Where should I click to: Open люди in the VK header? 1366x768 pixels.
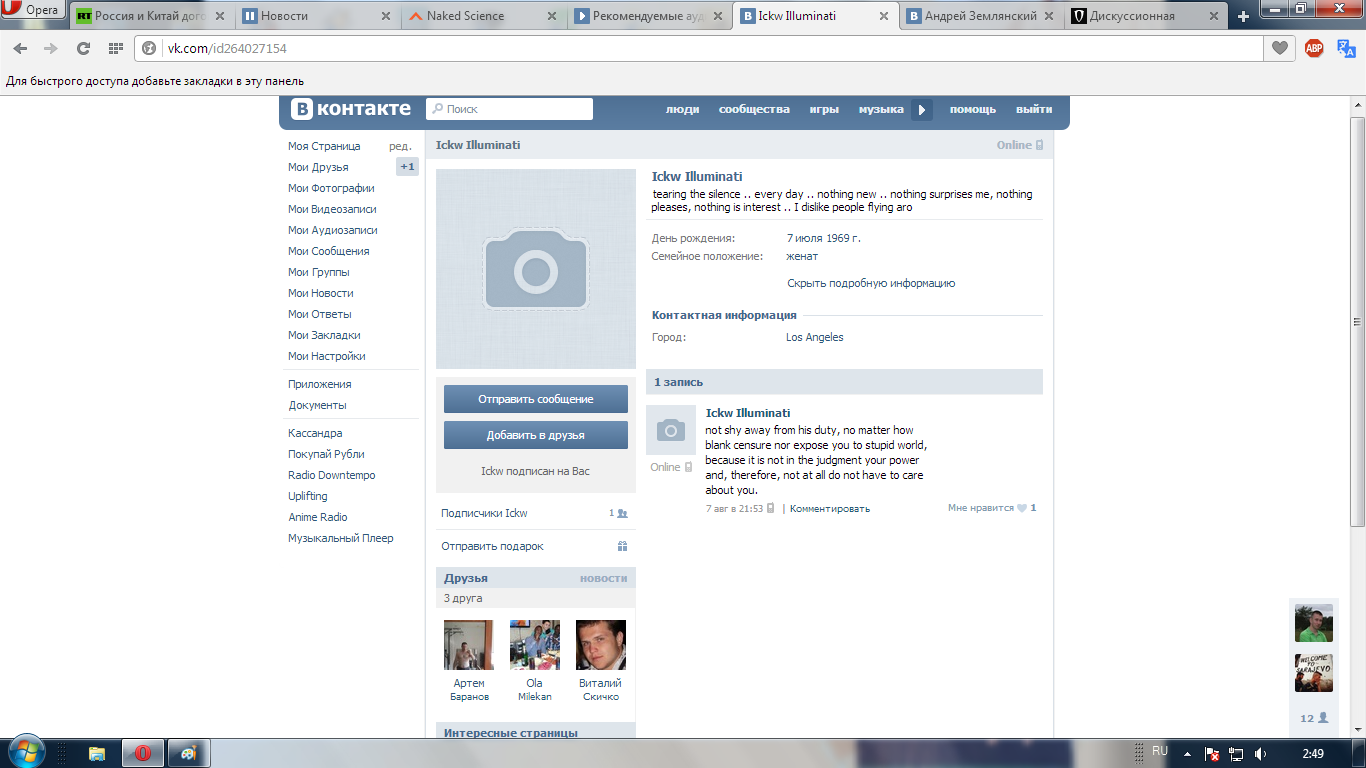(x=683, y=109)
